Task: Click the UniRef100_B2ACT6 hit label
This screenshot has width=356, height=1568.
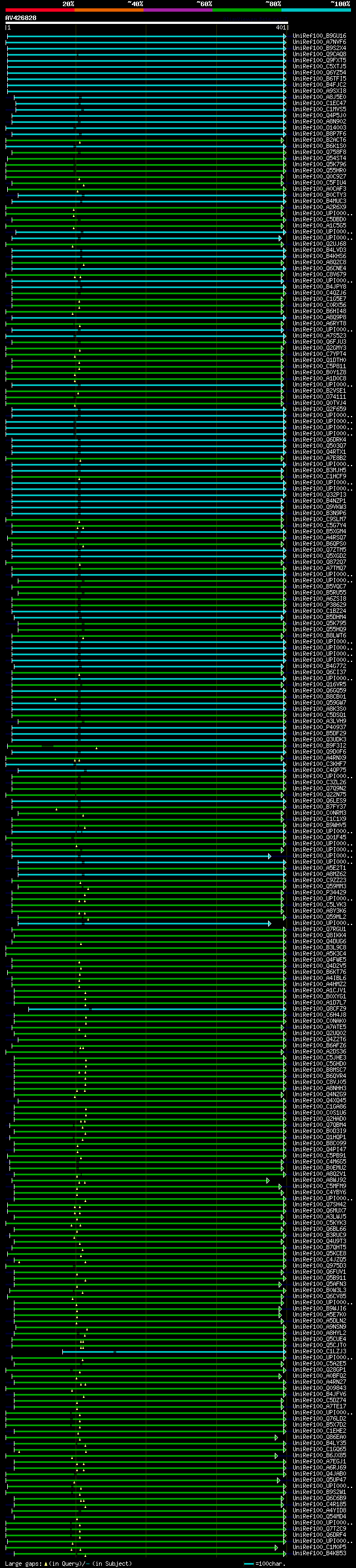Action: tap(319, 140)
